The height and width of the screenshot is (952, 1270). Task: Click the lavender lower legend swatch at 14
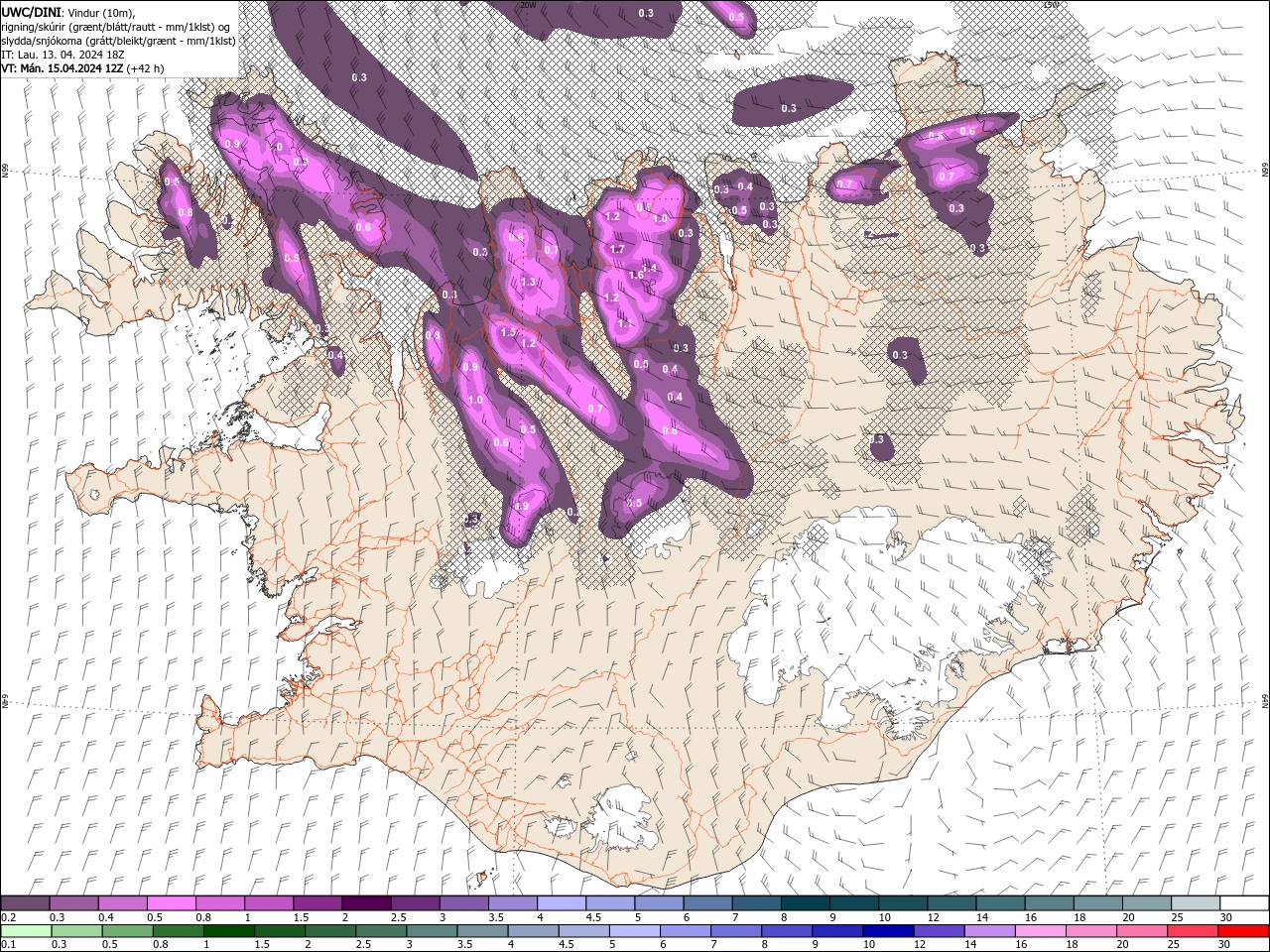pos(989,931)
